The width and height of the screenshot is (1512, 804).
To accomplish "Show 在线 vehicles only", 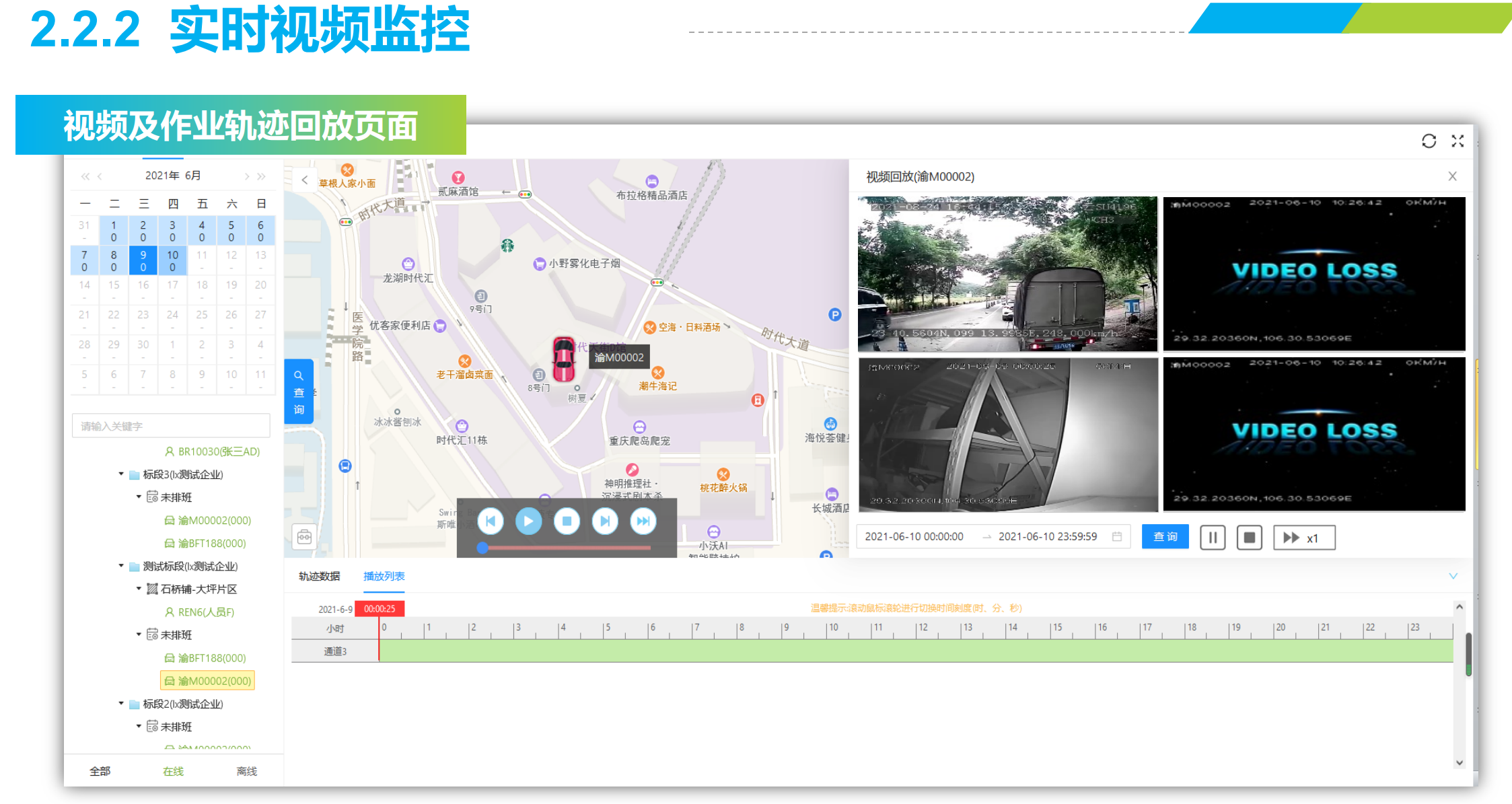I will pyautogui.click(x=173, y=771).
